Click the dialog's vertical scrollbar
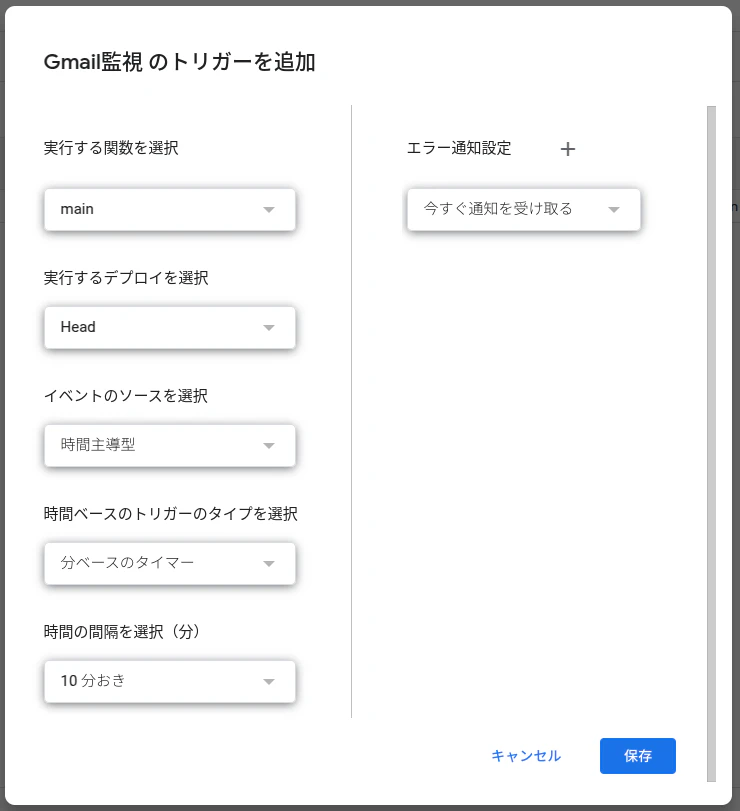The image size is (740, 811). coord(711,444)
